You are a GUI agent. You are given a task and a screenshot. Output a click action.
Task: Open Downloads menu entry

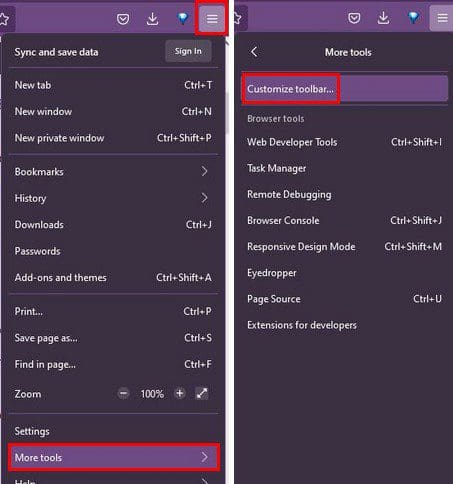coord(113,225)
